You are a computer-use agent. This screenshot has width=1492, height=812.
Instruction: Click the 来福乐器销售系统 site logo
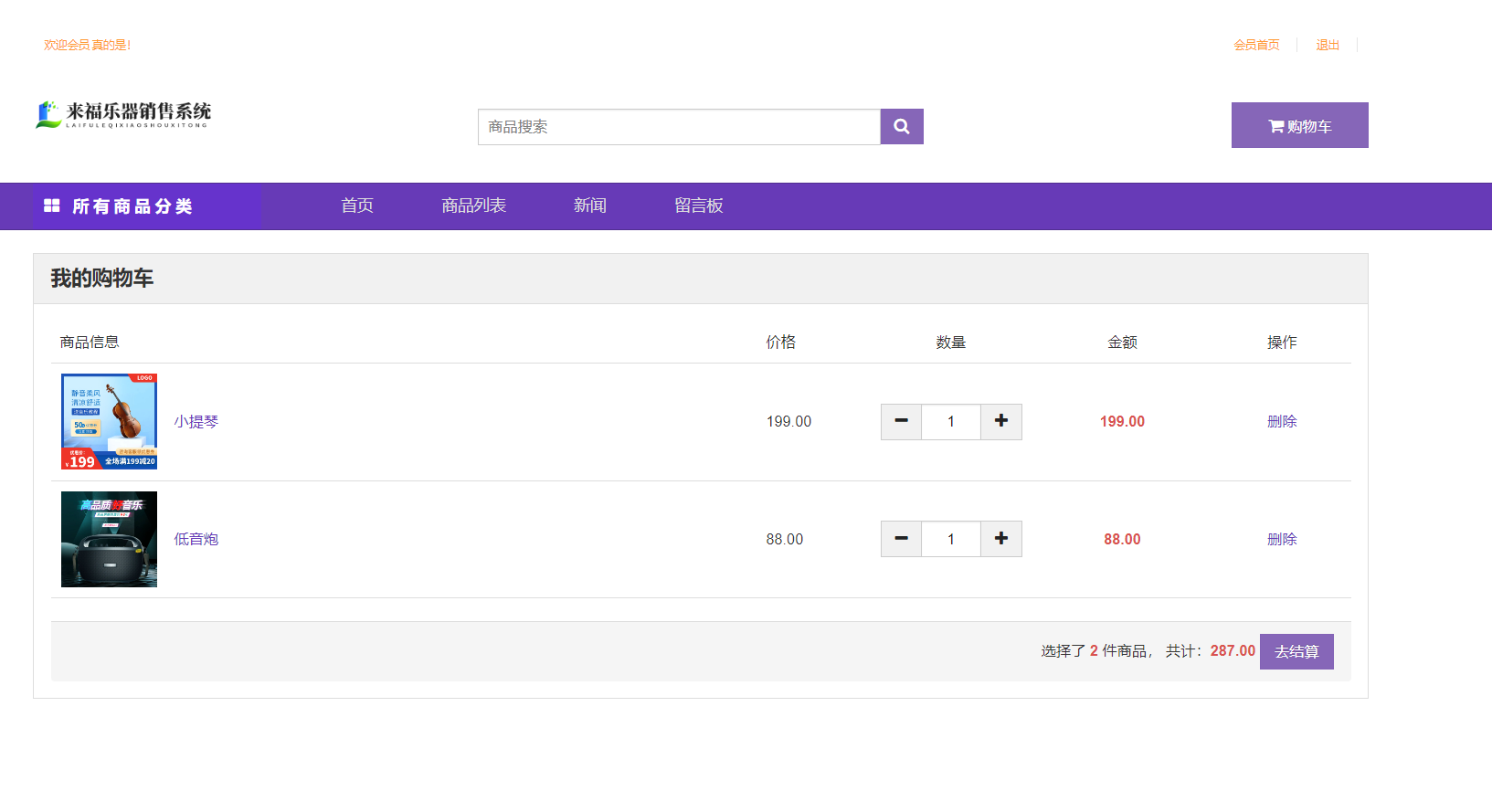coord(123,115)
